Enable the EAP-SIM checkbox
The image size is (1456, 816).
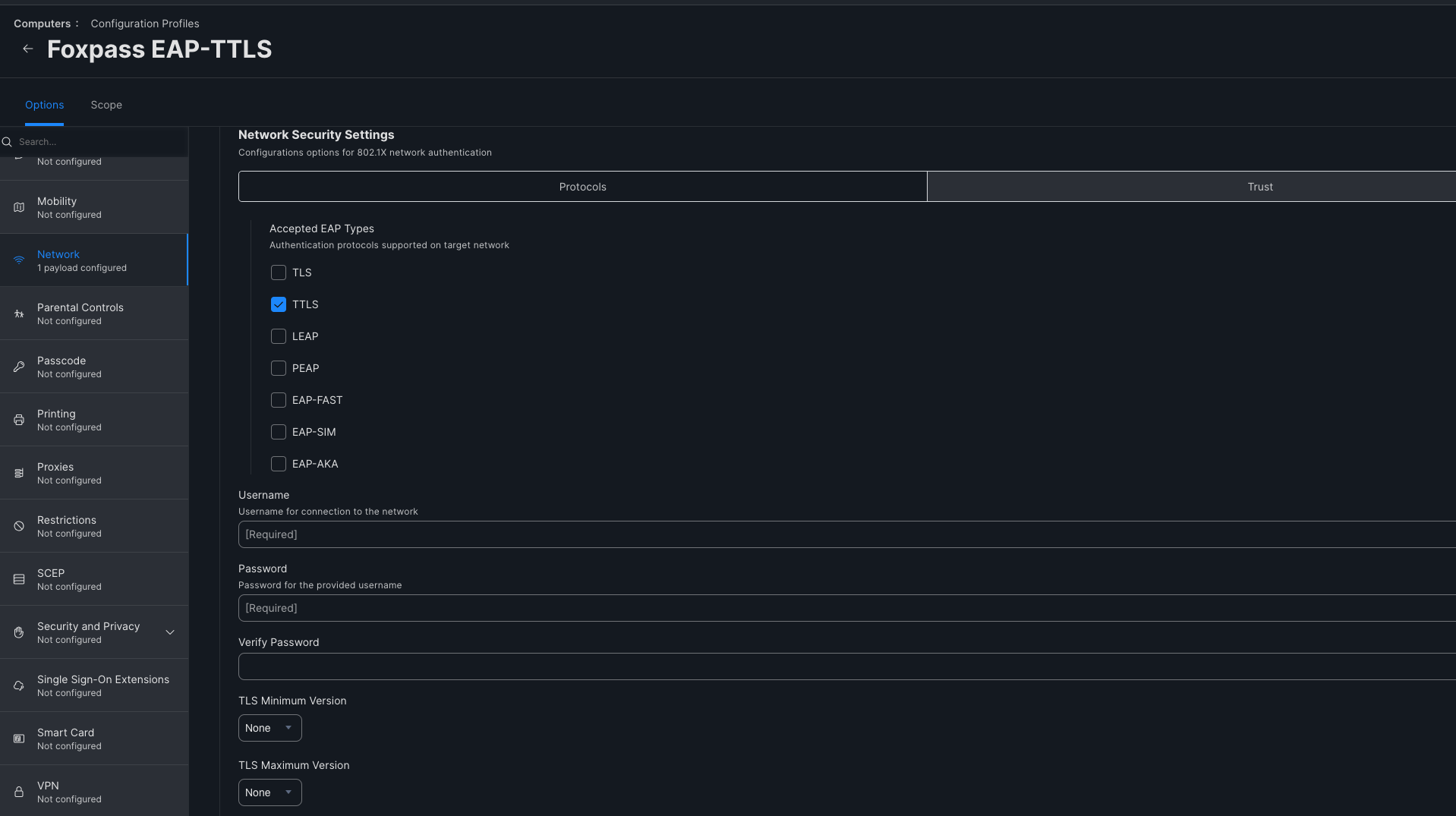click(x=279, y=432)
